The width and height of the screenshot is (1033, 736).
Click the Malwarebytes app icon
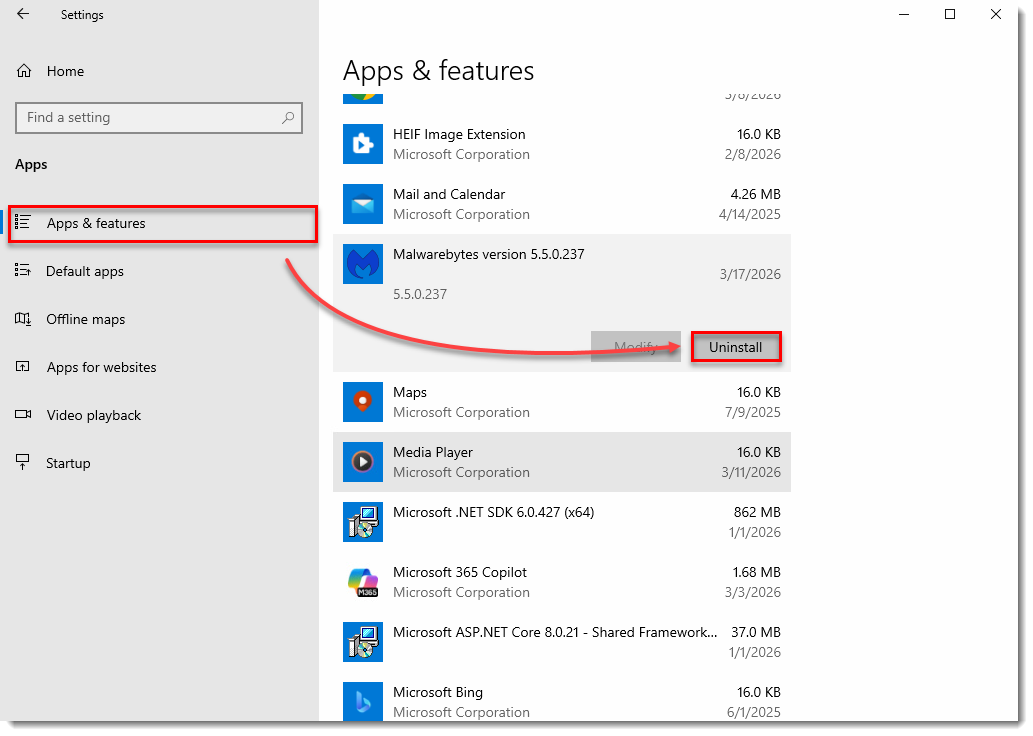click(362, 264)
